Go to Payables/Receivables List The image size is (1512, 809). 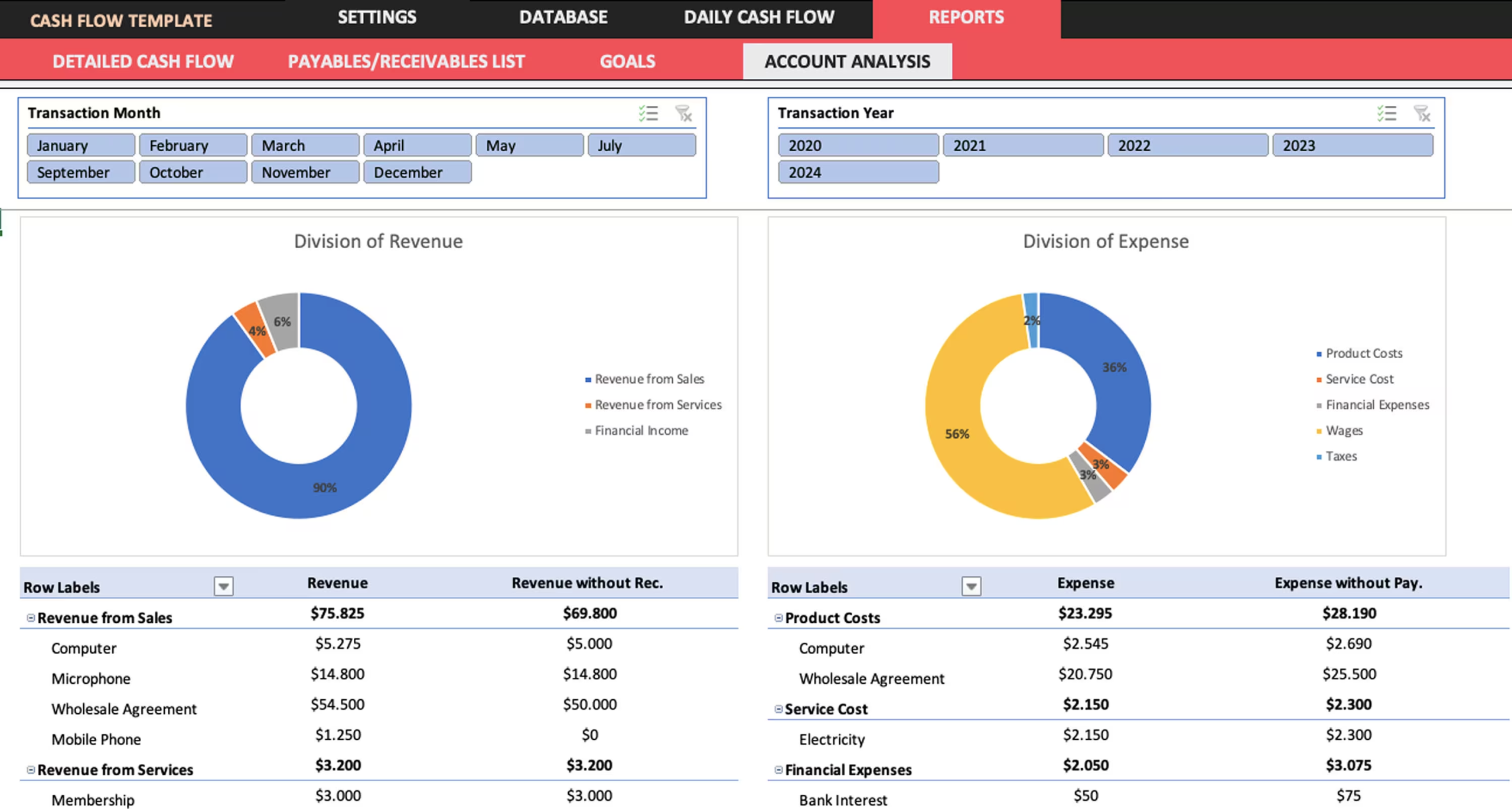click(x=406, y=61)
